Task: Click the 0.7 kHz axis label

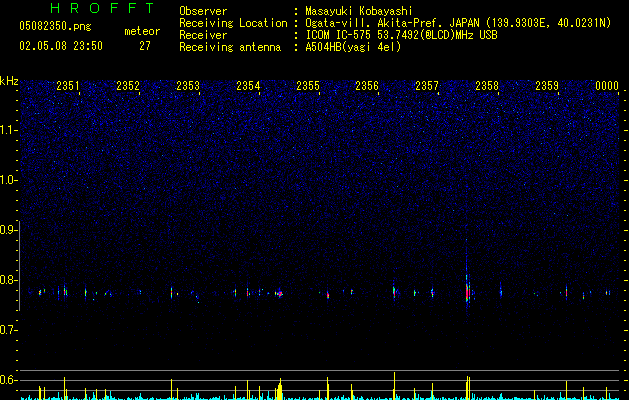Action: click(x=8, y=330)
